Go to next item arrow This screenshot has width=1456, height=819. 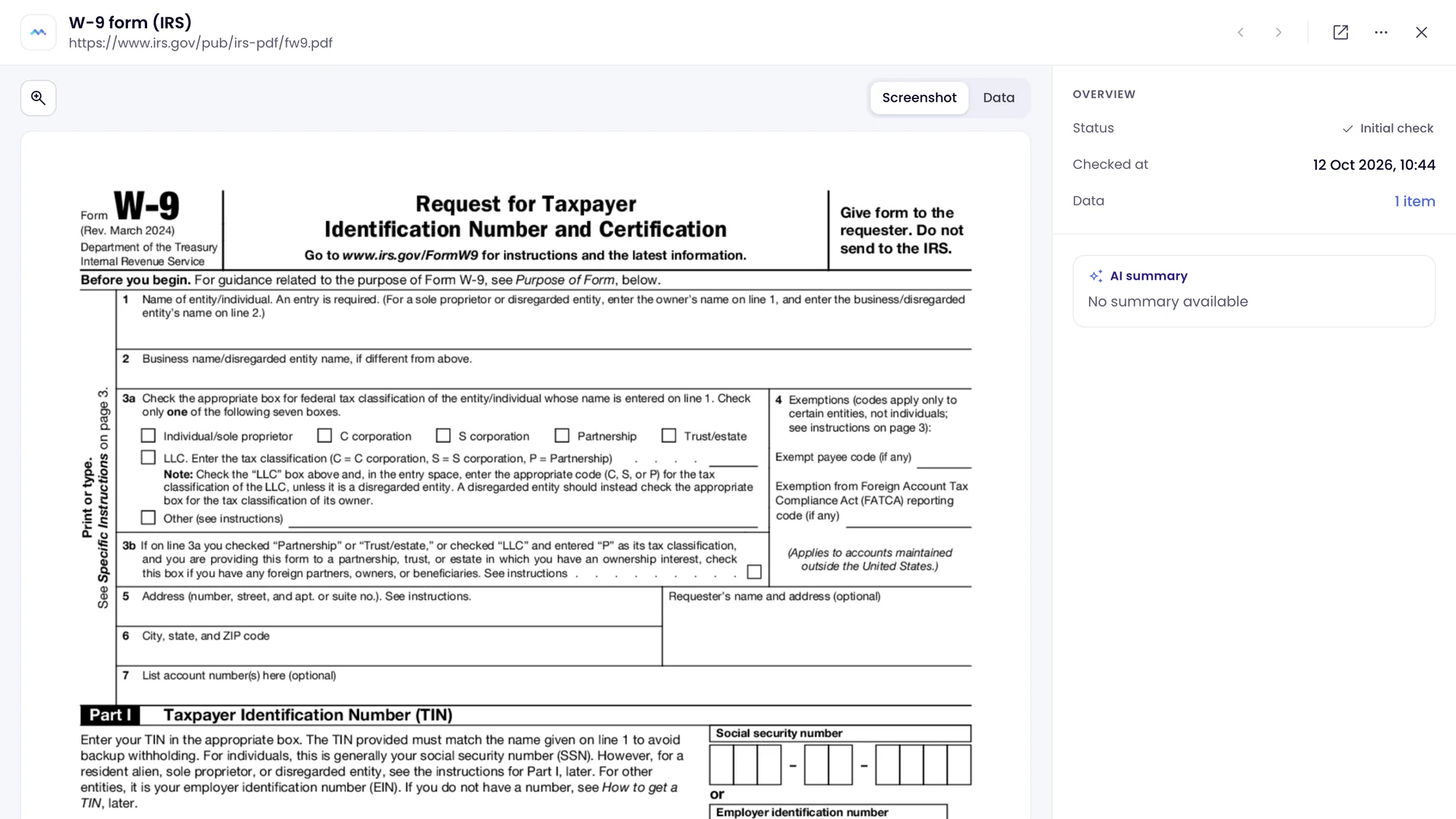click(1278, 32)
